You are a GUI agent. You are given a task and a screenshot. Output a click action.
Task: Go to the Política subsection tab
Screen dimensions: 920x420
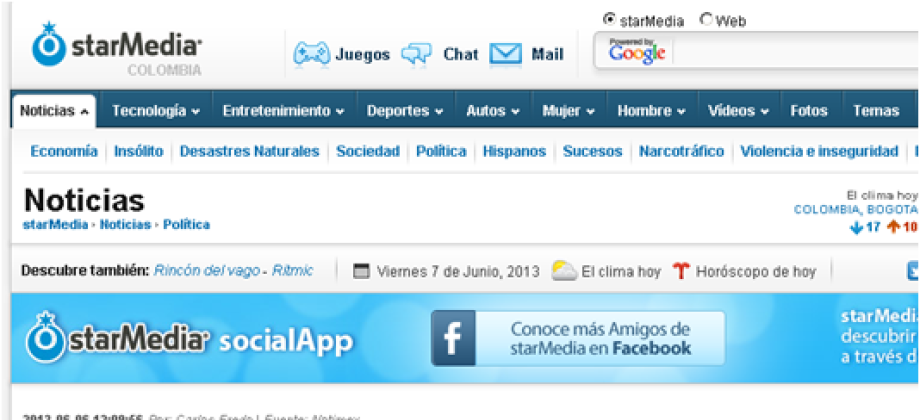click(x=441, y=151)
